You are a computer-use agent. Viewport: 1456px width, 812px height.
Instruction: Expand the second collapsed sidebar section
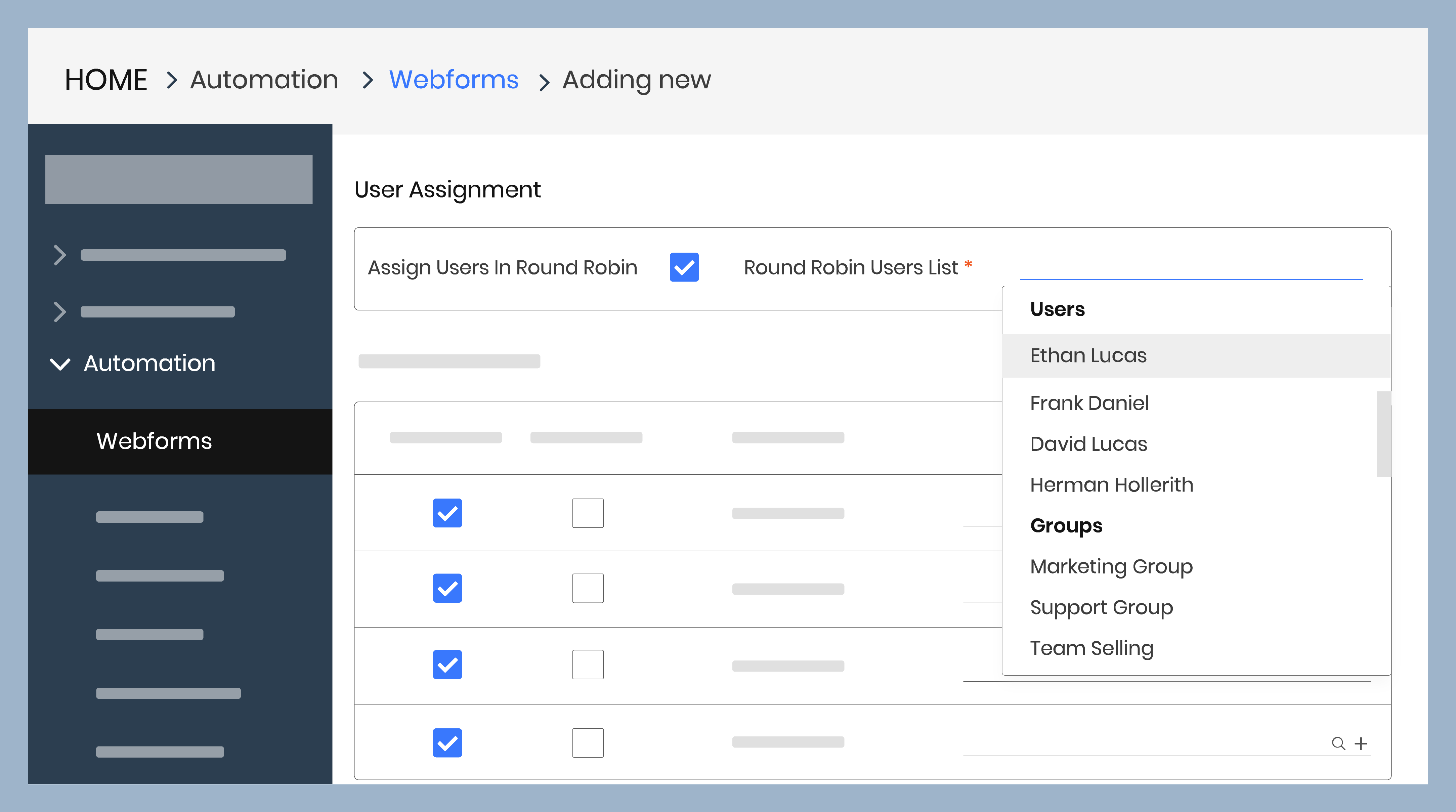click(60, 311)
